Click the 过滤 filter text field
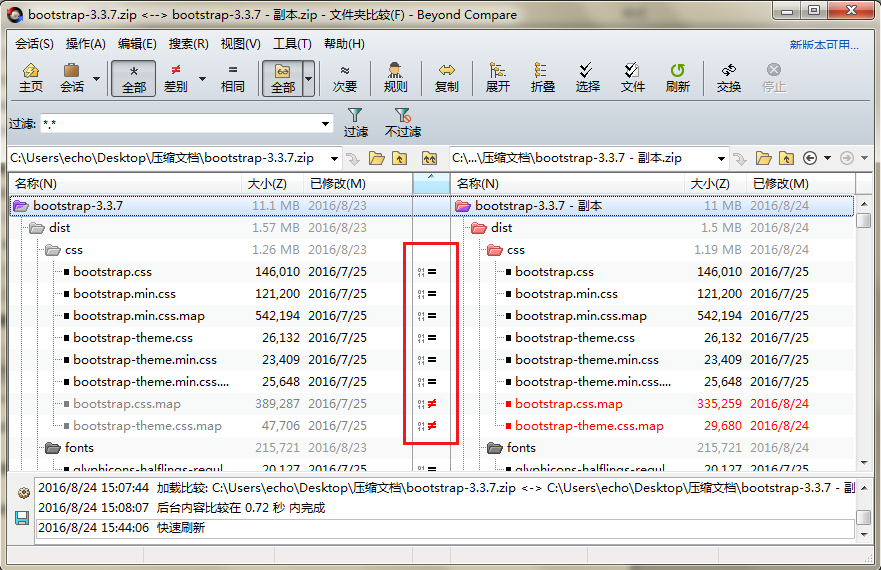This screenshot has width=881, height=570. click(180, 124)
